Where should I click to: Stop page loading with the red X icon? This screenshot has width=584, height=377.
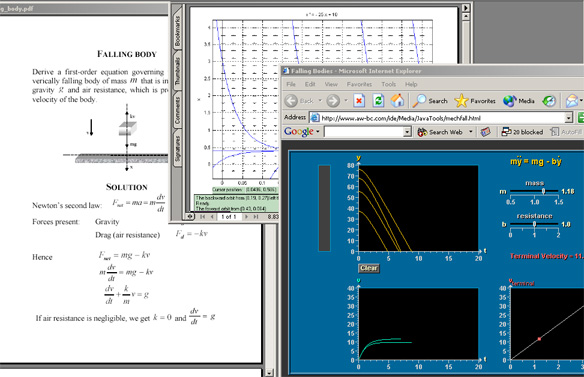[359, 101]
